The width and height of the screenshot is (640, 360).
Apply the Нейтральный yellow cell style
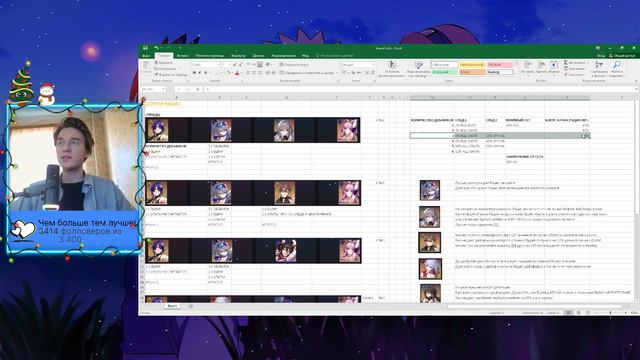472,64
